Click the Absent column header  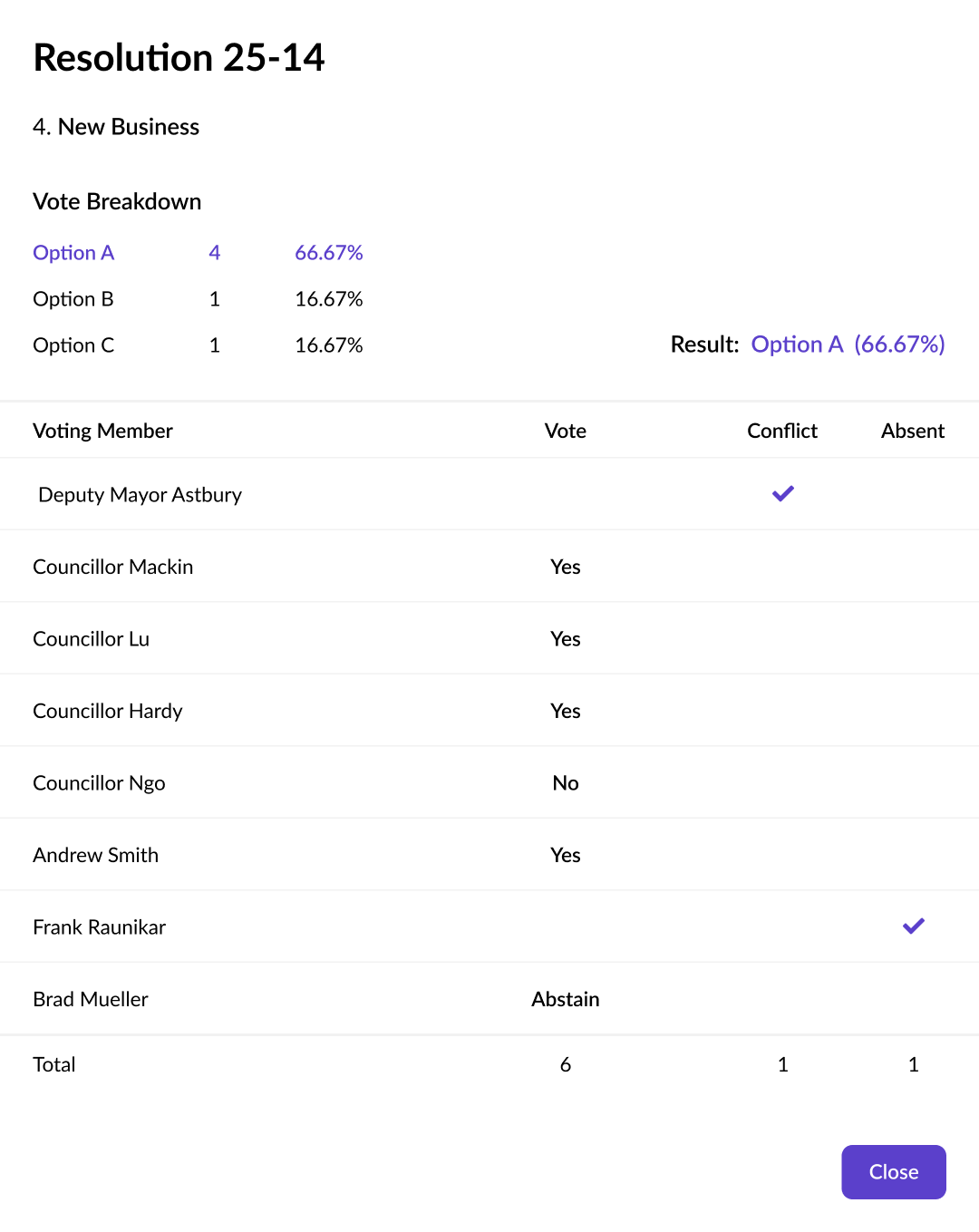(913, 431)
